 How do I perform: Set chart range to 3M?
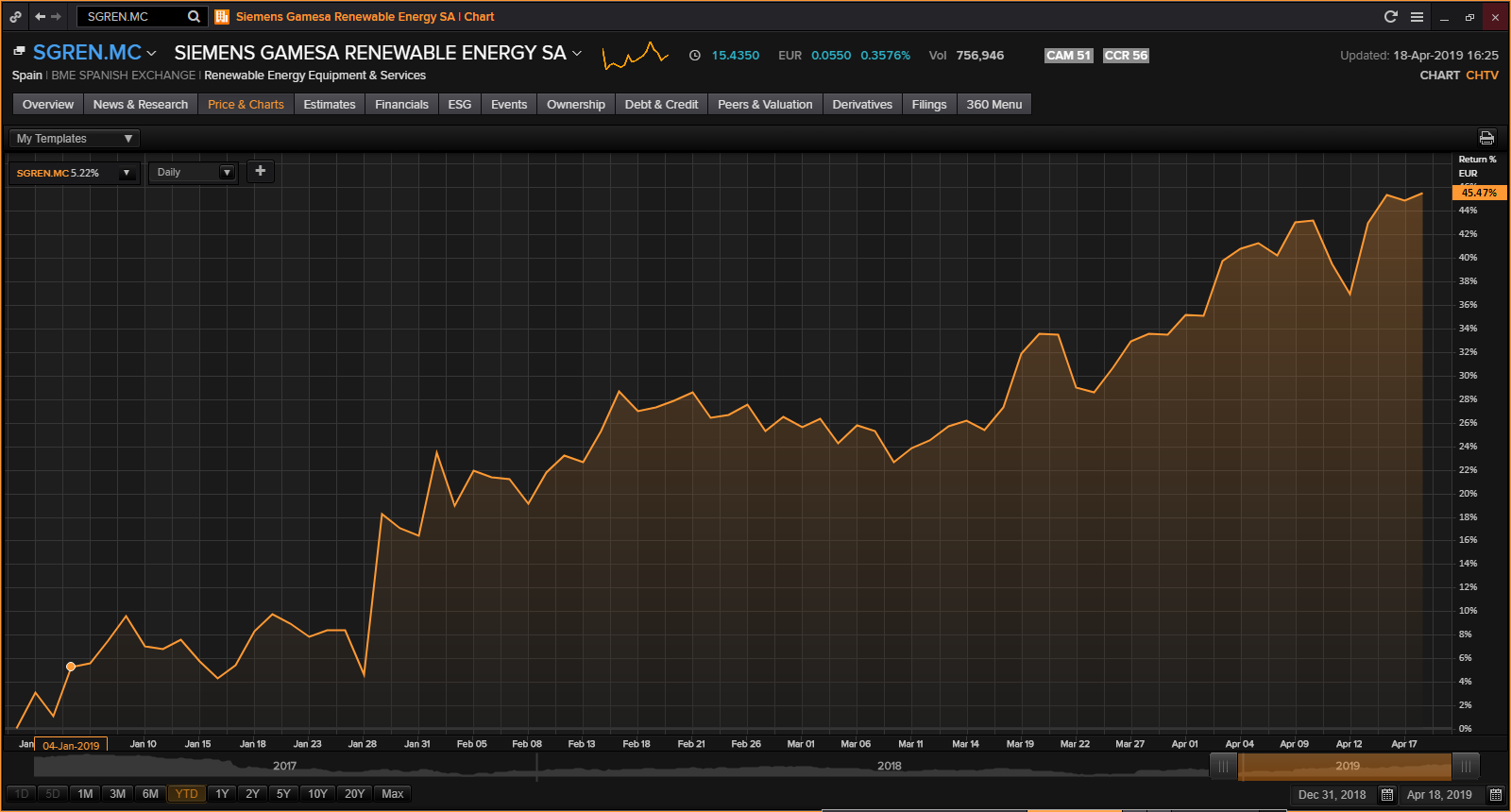117,794
